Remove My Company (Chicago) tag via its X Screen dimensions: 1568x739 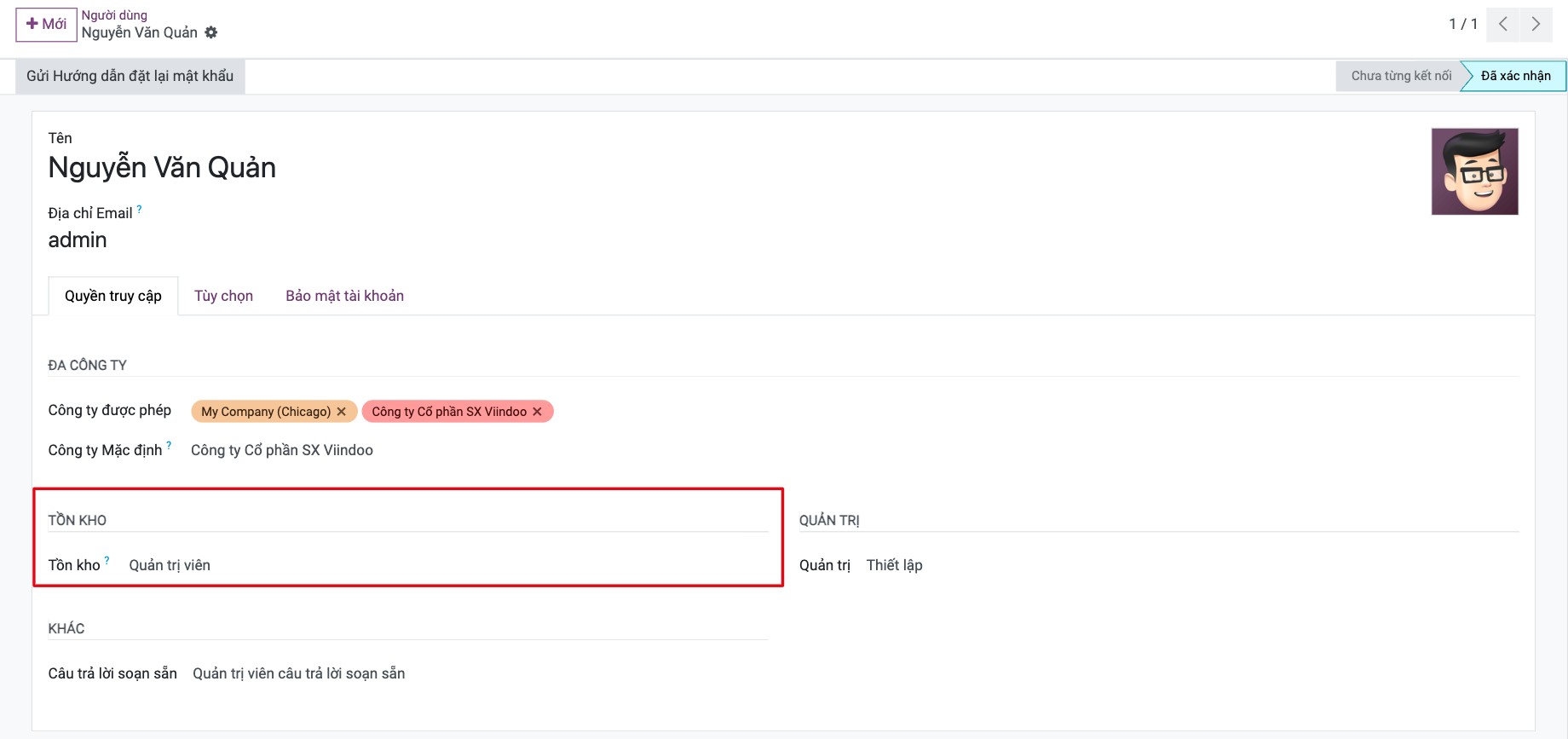click(342, 412)
